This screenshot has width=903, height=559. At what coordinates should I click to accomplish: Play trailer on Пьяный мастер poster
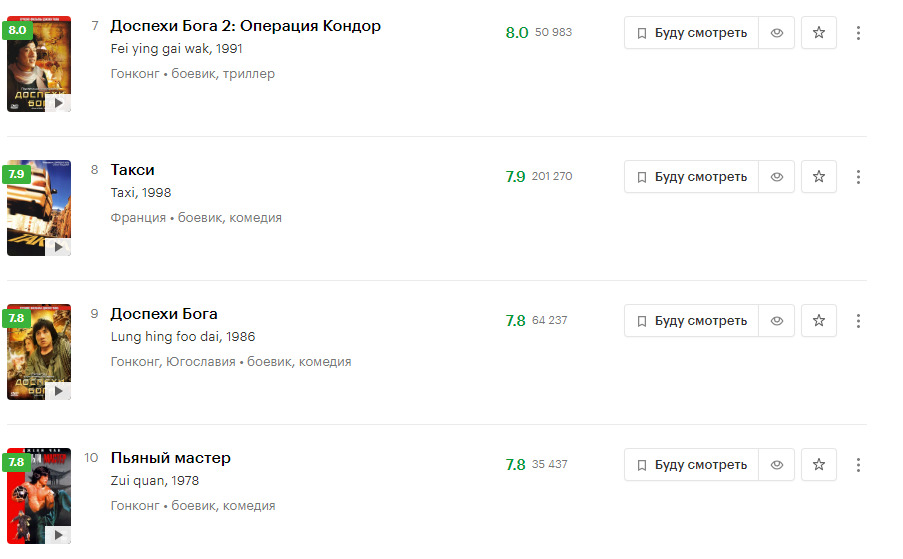pyautogui.click(x=59, y=534)
